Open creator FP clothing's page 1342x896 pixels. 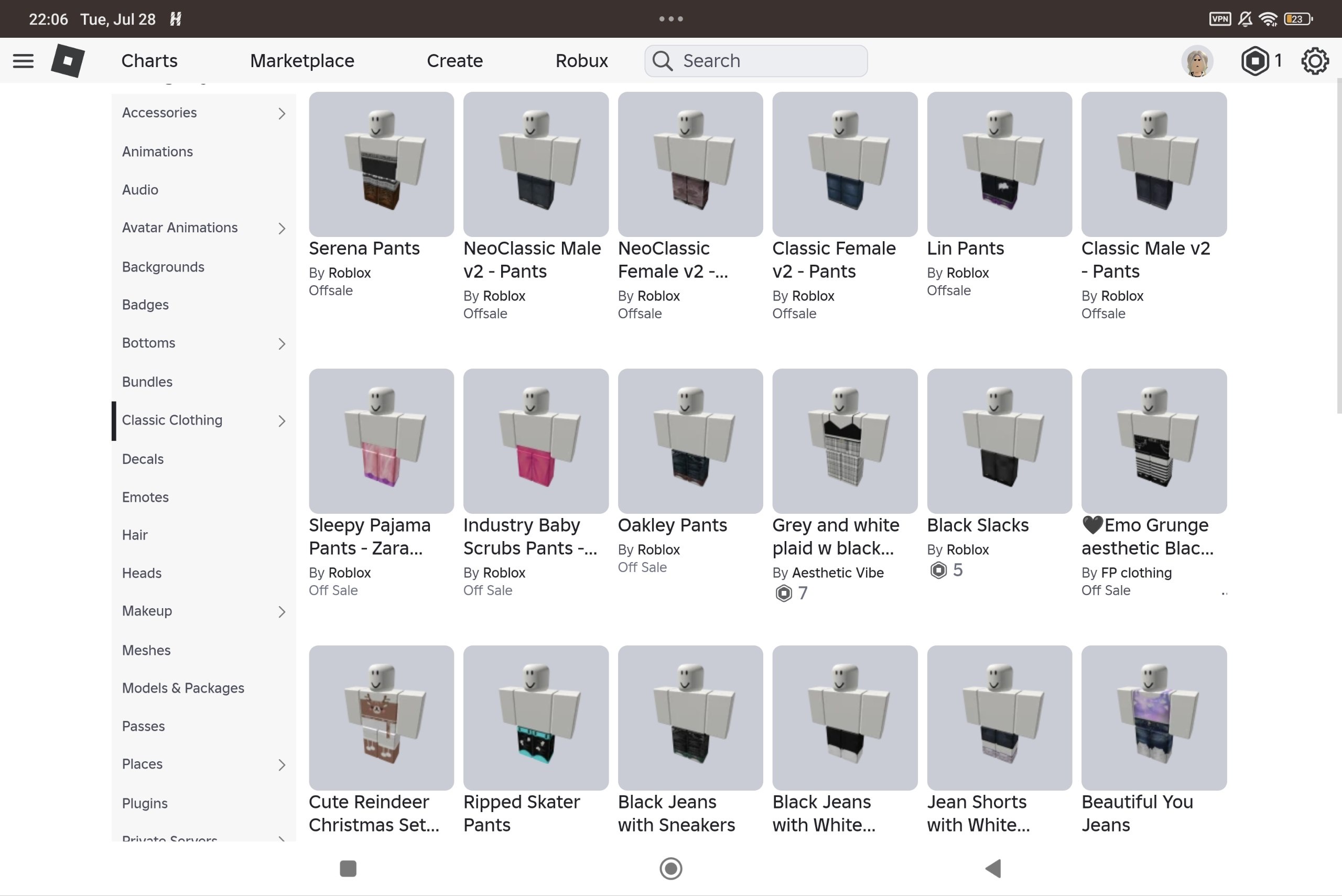coord(1136,573)
